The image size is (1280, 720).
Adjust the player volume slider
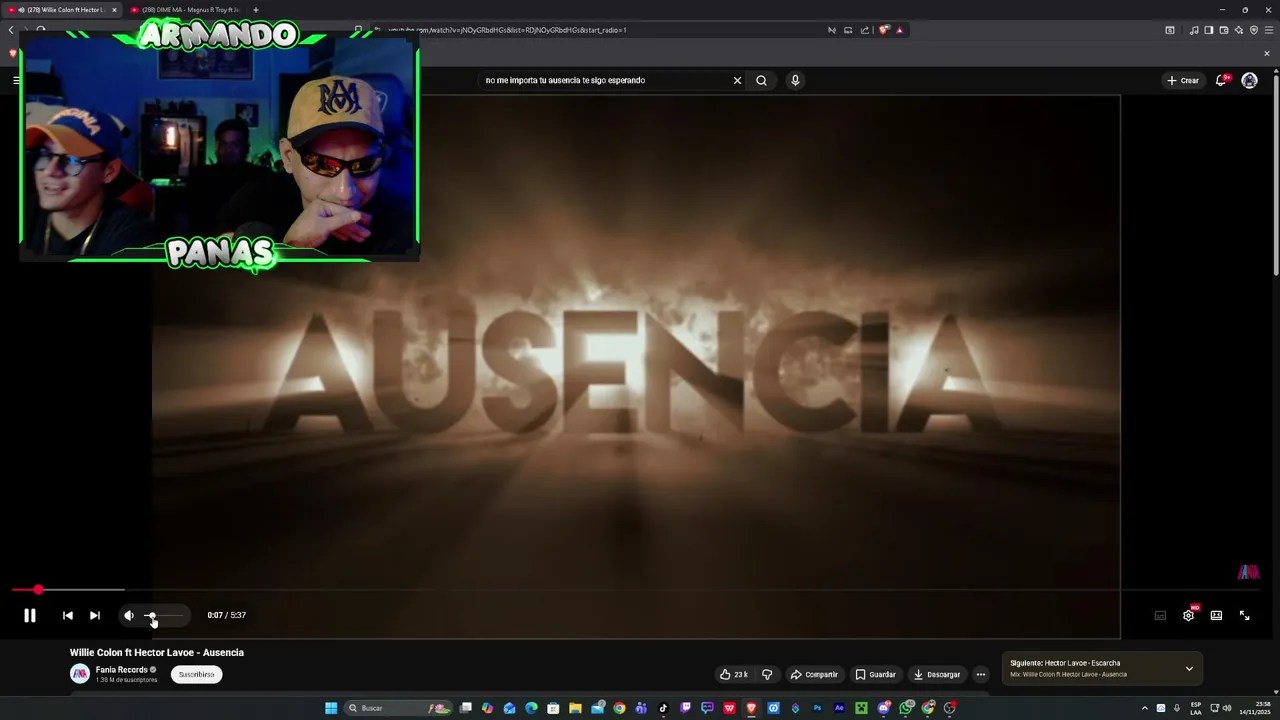165,615
